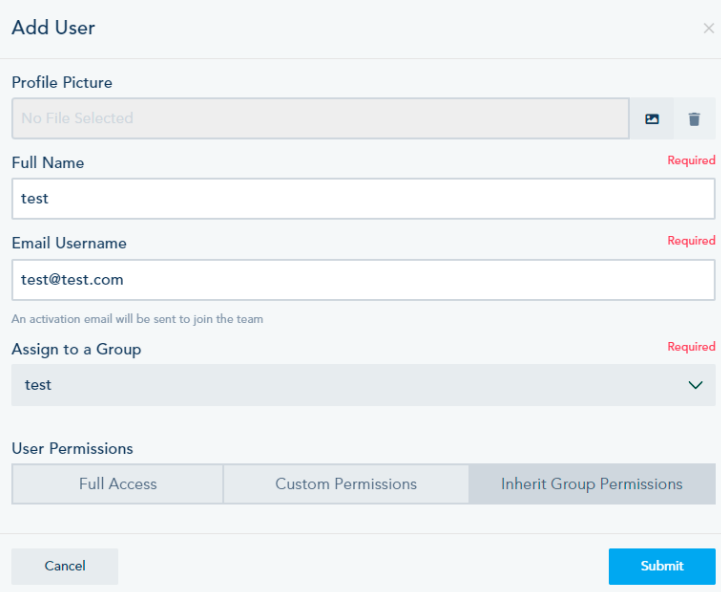Screen dimensions: 721x592
Task: Click the Full Name label
Action: (48, 163)
